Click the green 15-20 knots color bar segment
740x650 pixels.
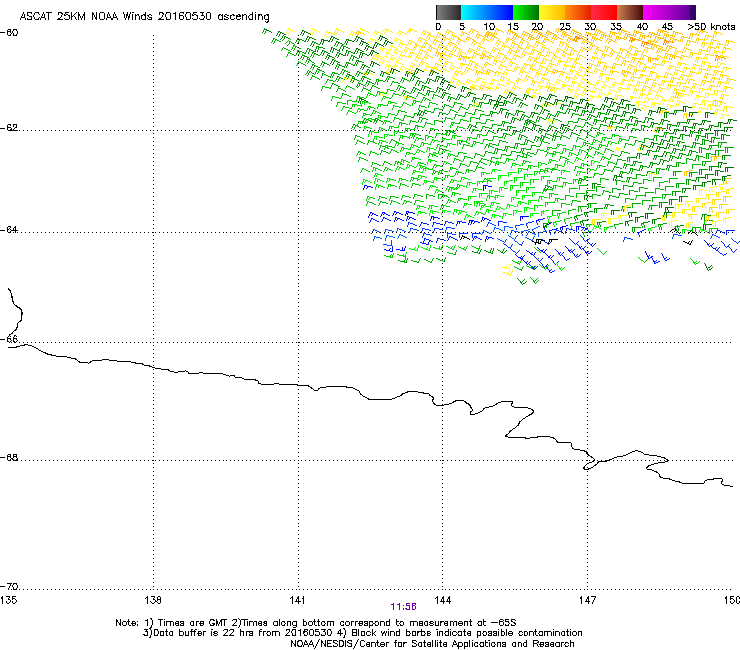526,12
